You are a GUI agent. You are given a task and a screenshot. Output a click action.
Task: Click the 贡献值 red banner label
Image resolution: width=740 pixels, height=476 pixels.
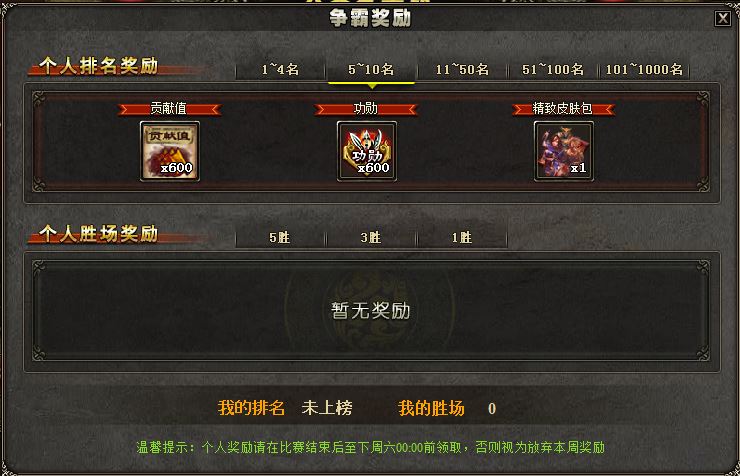point(169,109)
